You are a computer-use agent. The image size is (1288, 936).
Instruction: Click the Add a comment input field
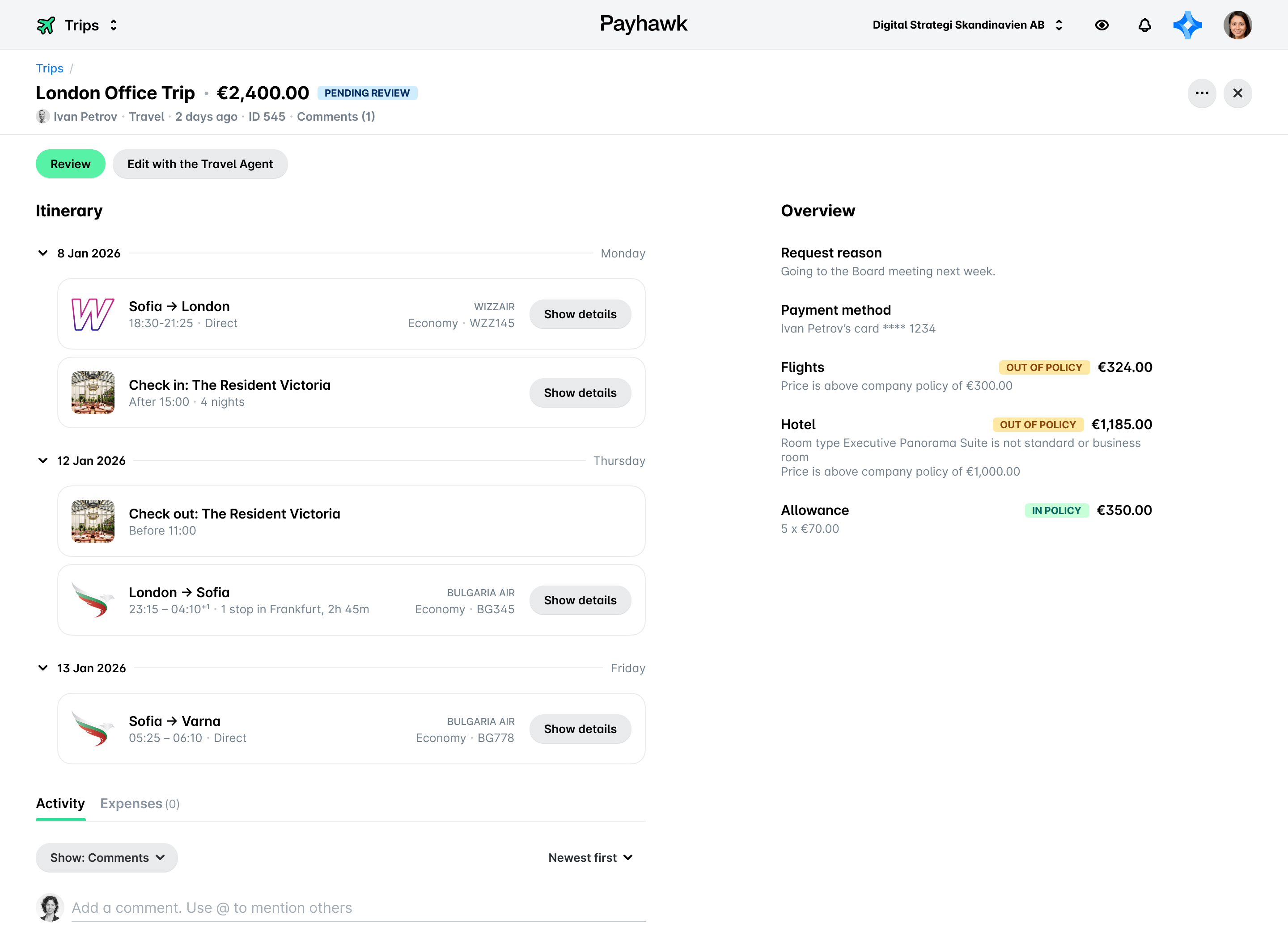point(358,908)
